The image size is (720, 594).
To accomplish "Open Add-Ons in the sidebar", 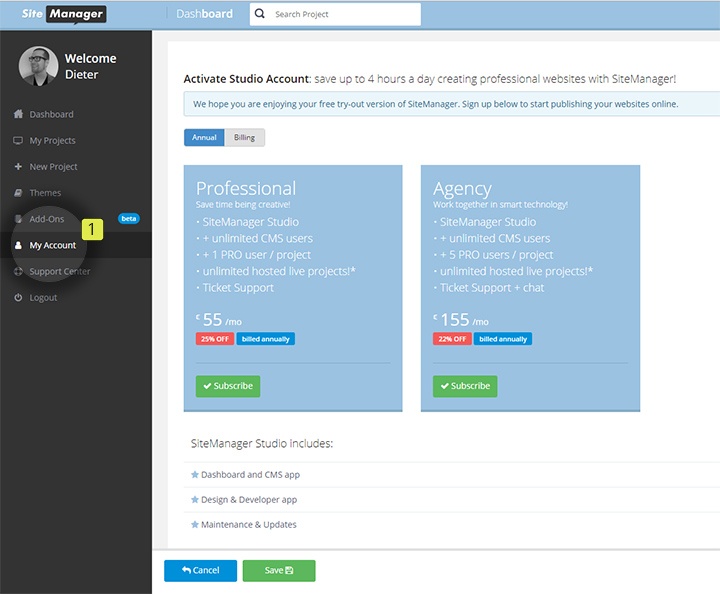I will point(47,219).
